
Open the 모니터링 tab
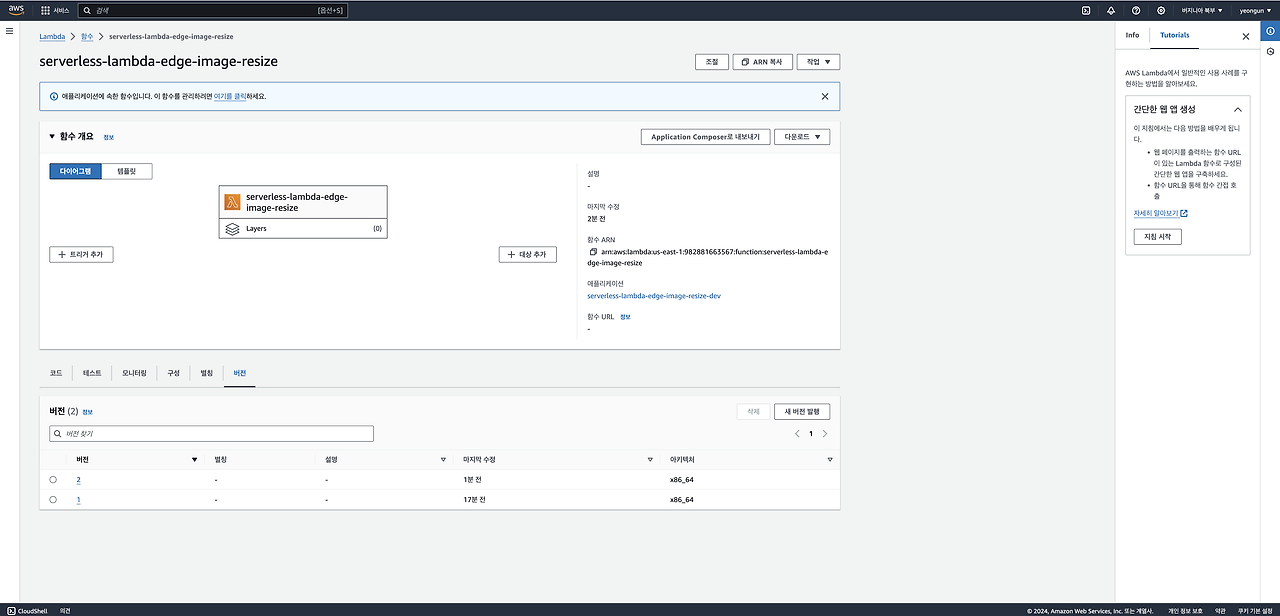coord(134,373)
